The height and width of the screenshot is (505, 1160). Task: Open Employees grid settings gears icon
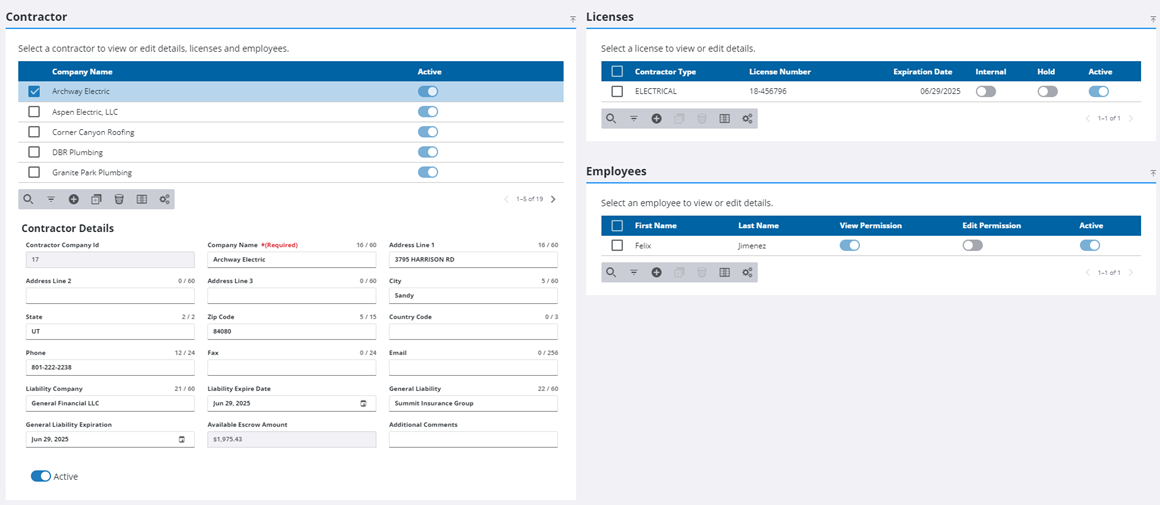click(747, 272)
